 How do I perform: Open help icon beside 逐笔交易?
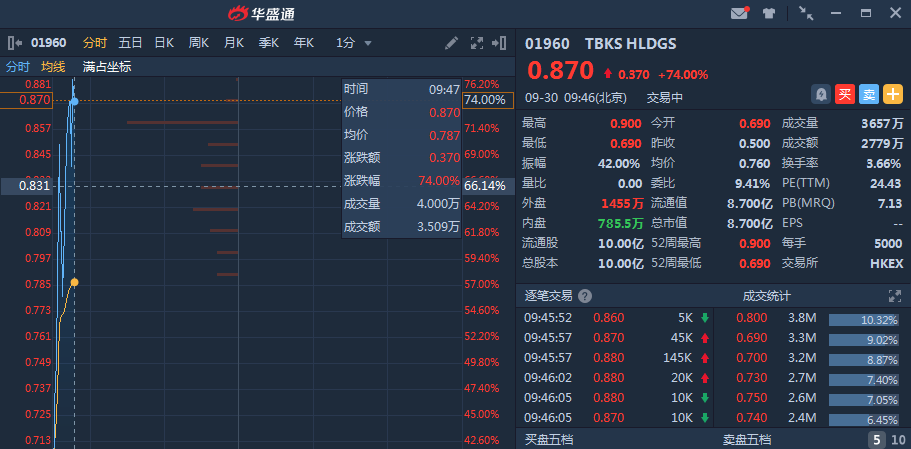pos(585,296)
